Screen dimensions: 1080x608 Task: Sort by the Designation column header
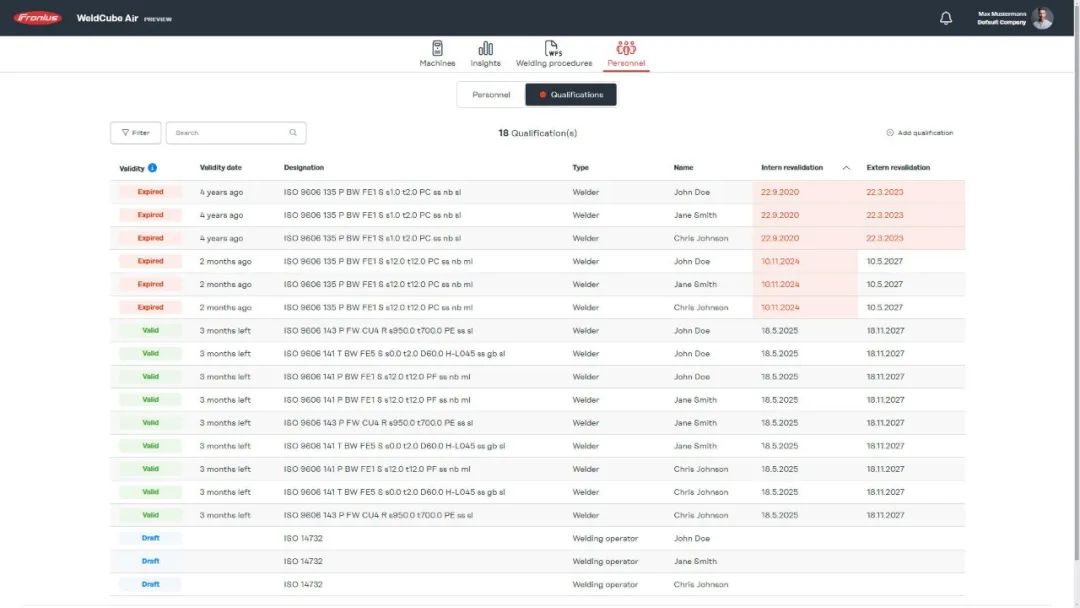[x=304, y=168]
